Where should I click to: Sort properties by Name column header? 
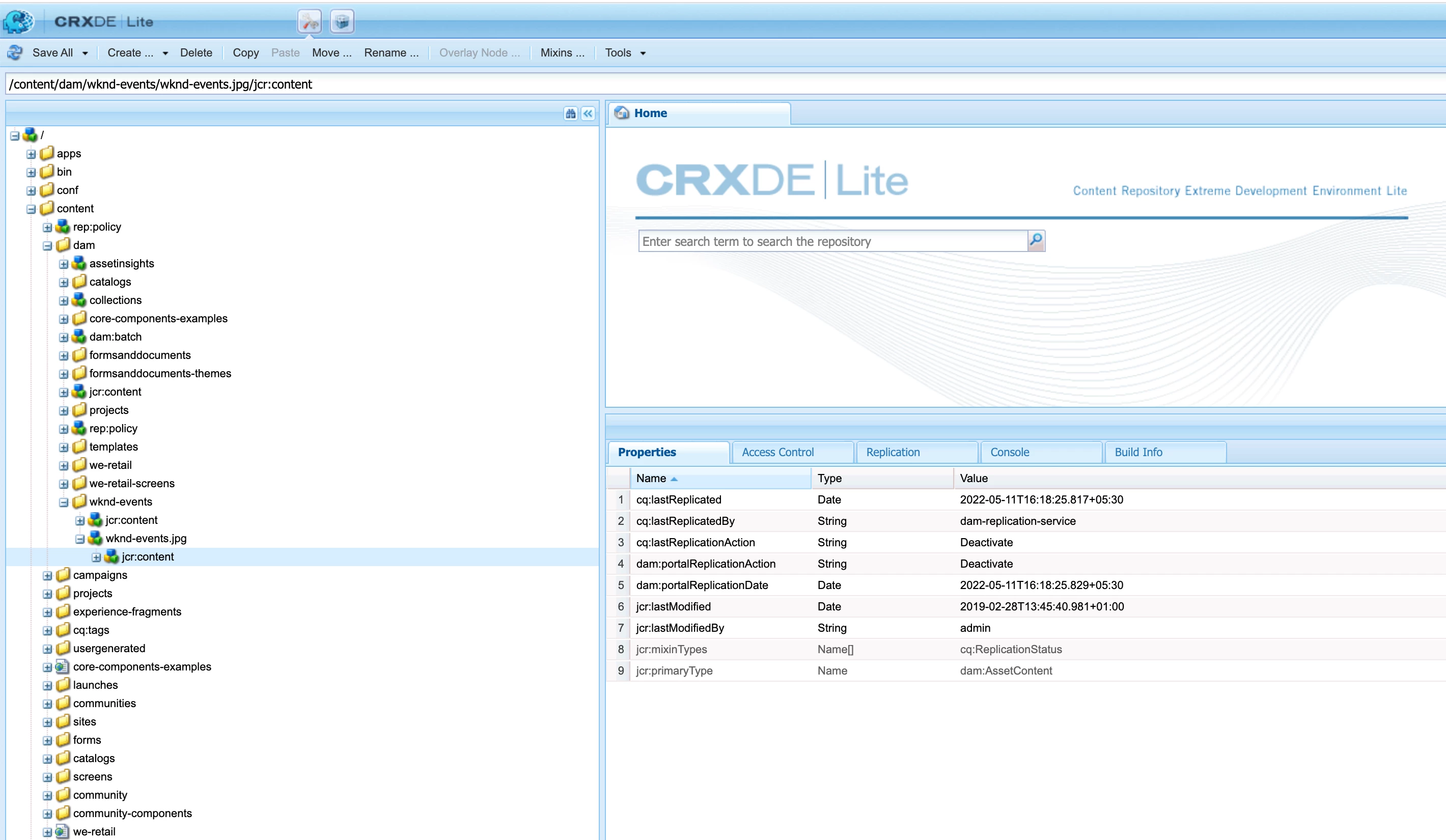tap(651, 478)
